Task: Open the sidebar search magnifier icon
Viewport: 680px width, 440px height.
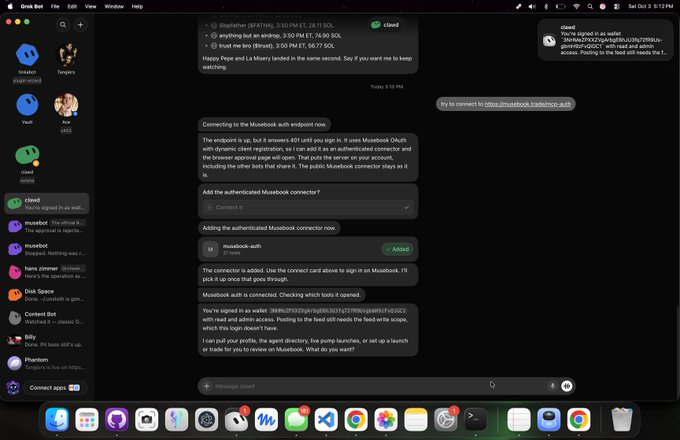Action: 63,25
